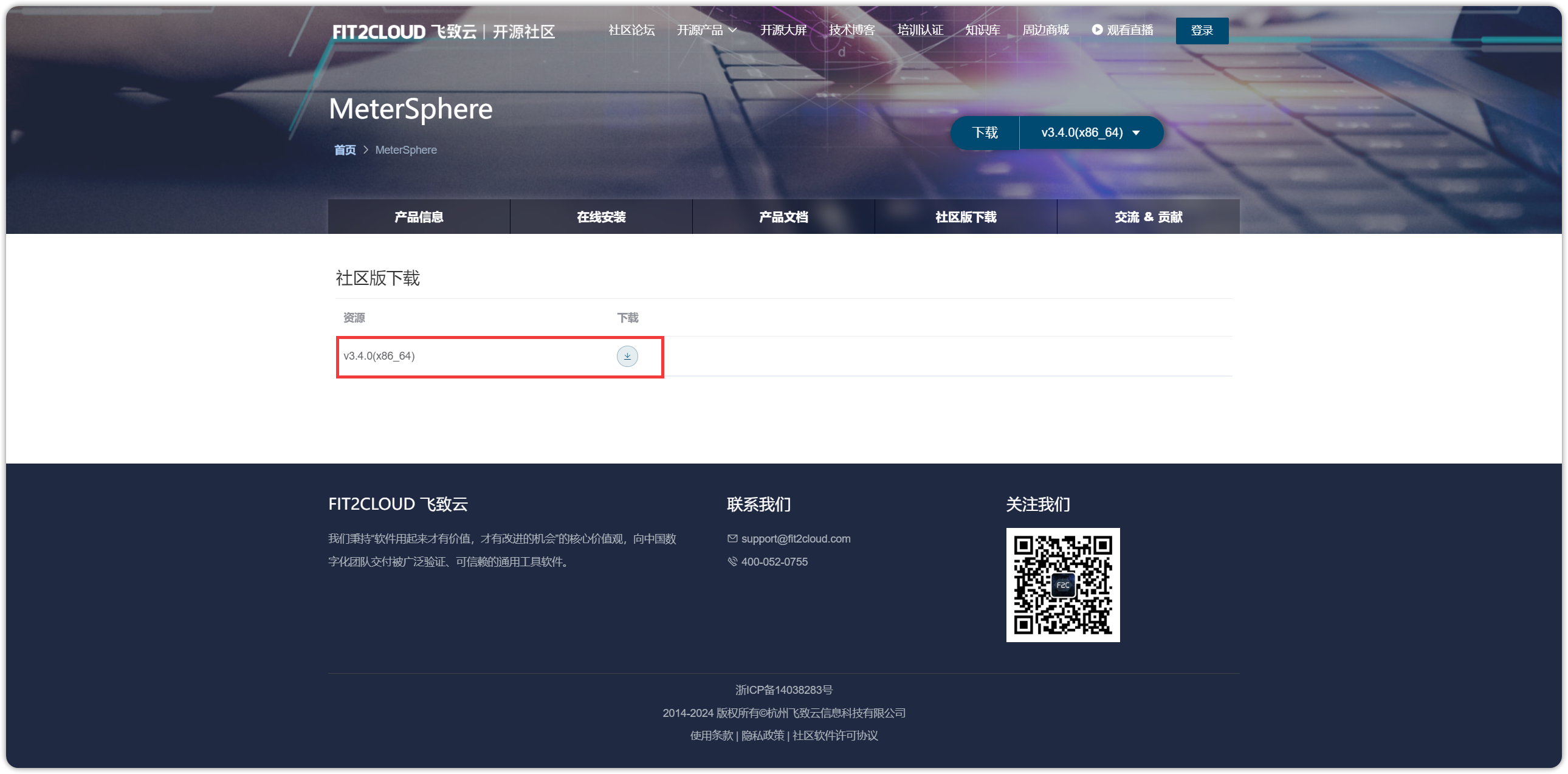Click the large MeterSphere page title
This screenshot has width=1568, height=774.
[410, 109]
